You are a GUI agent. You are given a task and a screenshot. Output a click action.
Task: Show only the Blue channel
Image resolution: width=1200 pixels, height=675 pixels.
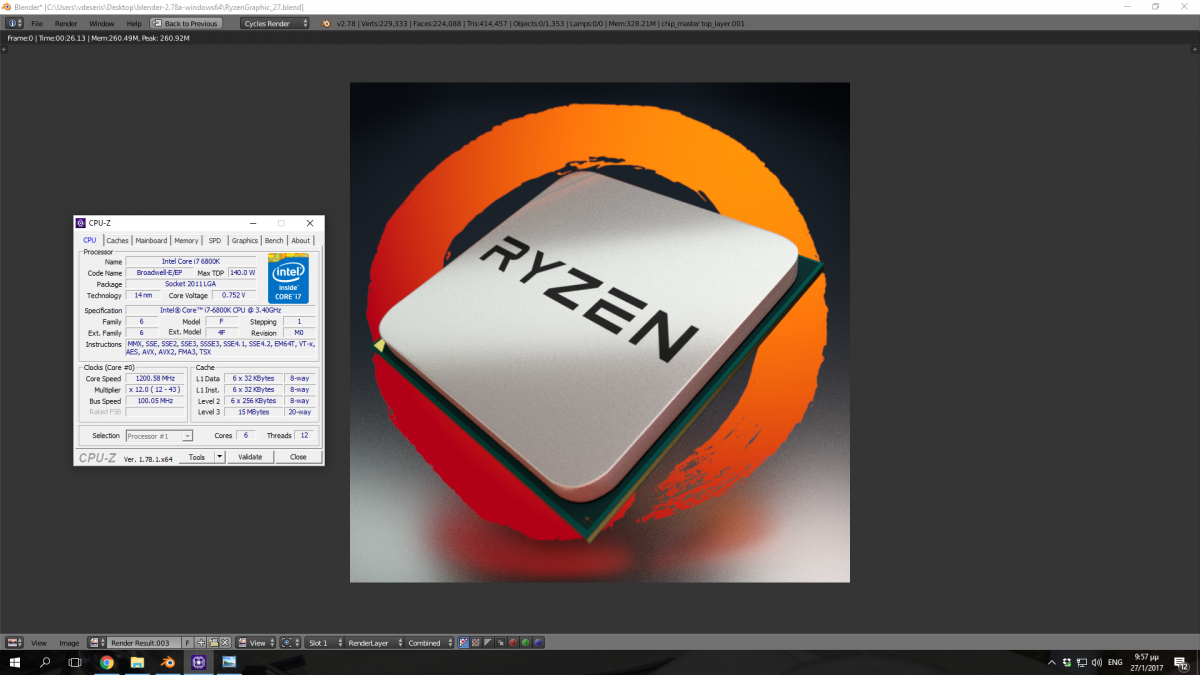(538, 643)
